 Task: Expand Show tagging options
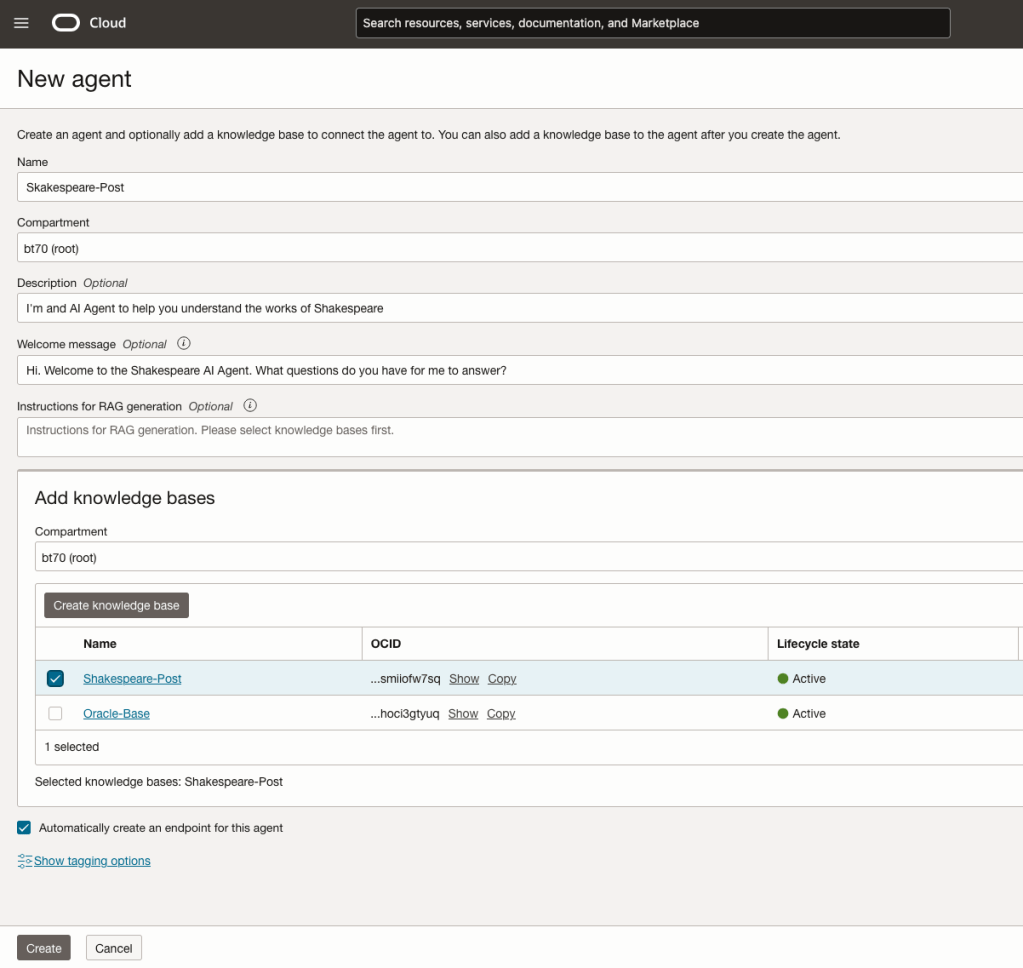pos(92,861)
